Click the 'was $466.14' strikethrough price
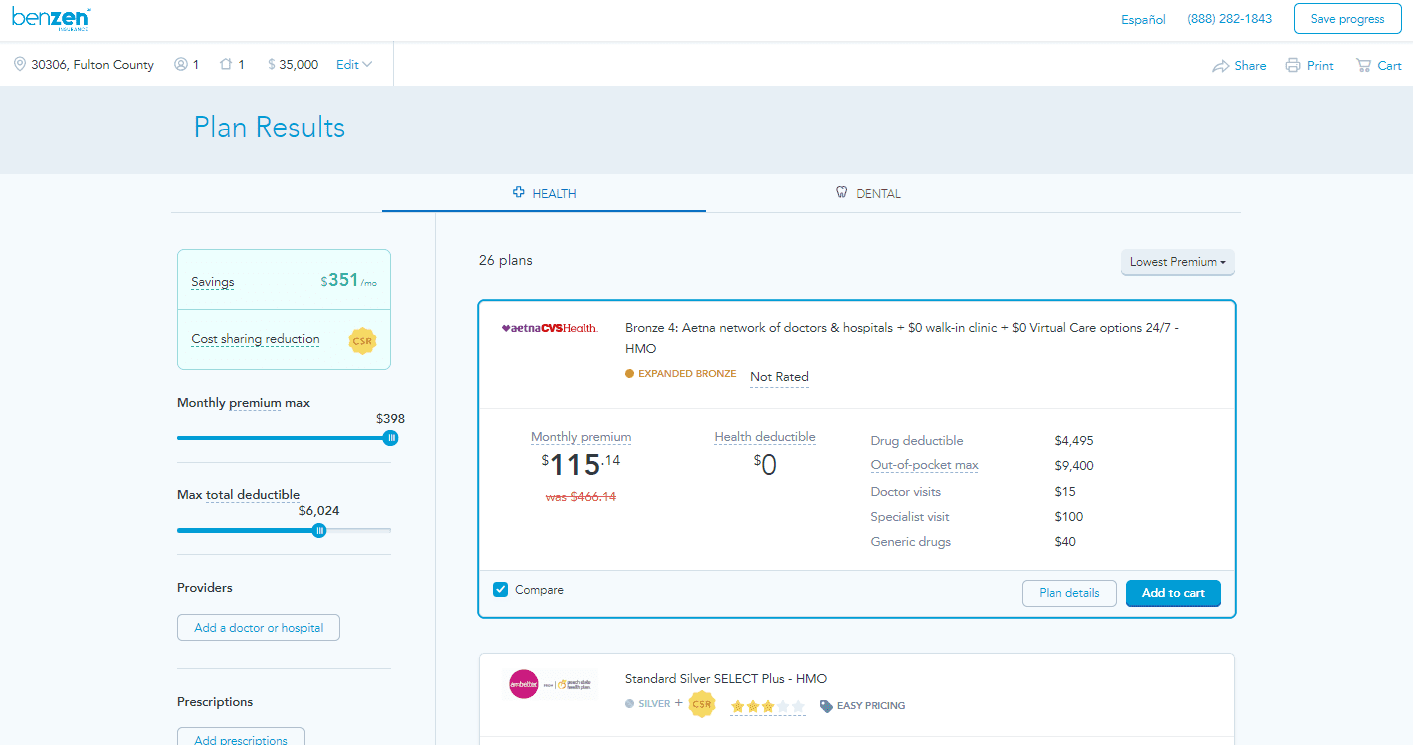The width and height of the screenshot is (1413, 745). pos(581,497)
